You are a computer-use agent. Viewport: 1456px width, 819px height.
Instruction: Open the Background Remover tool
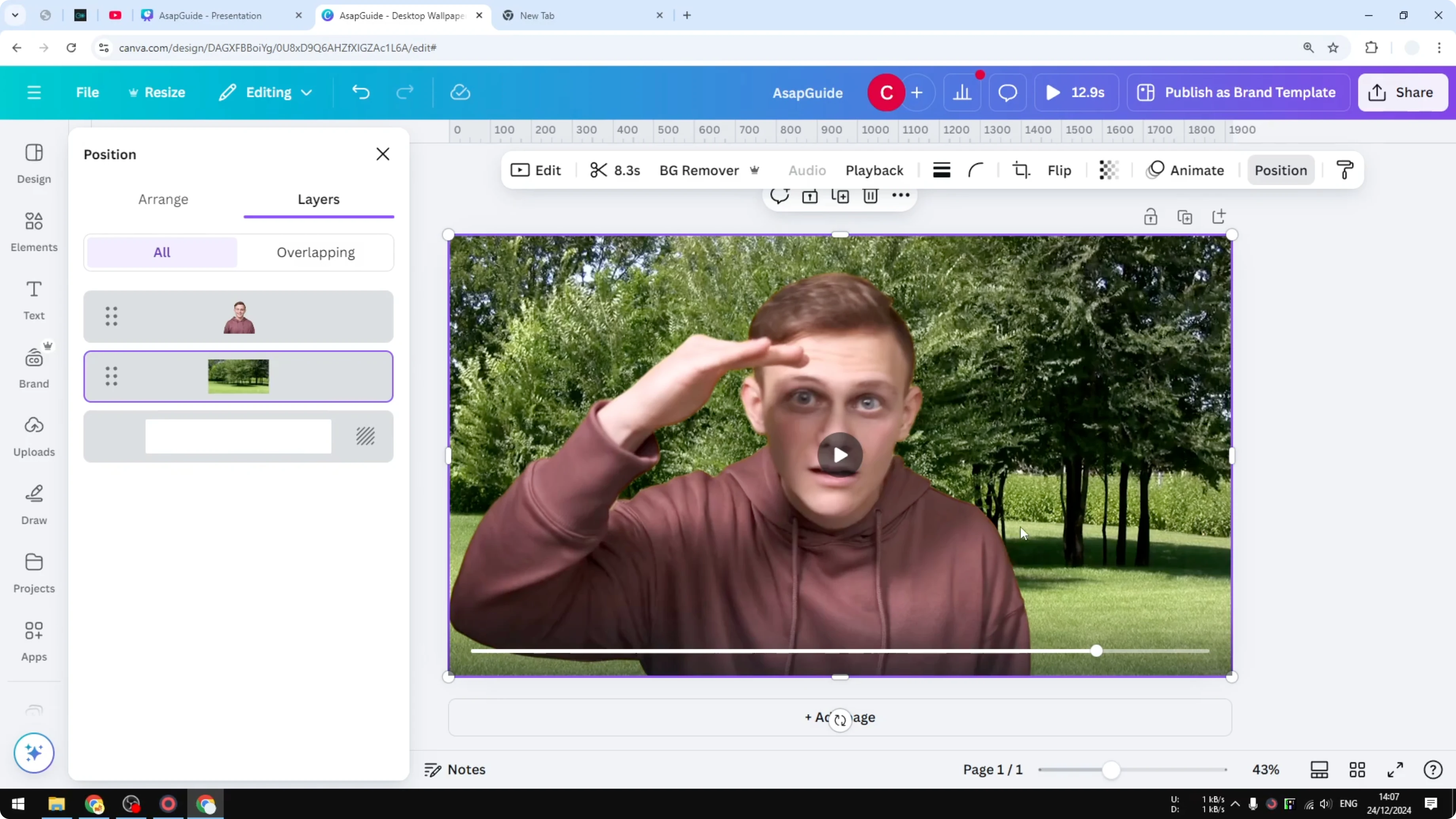pyautogui.click(x=699, y=170)
